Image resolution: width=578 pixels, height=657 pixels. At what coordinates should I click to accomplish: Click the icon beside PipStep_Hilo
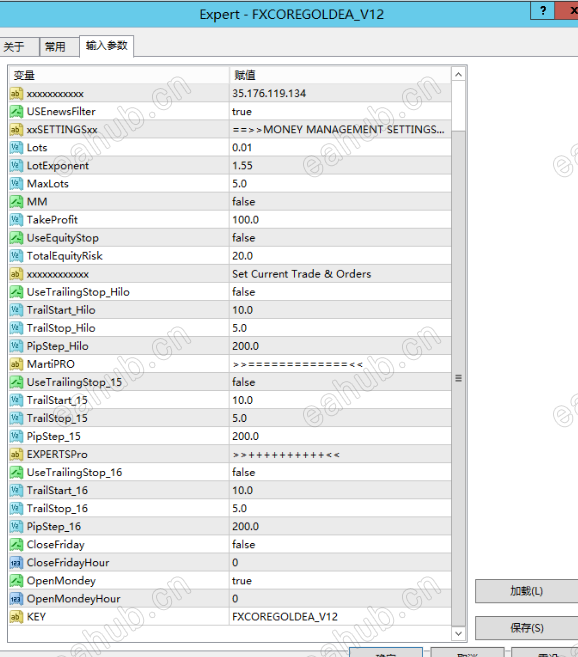click(x=16, y=346)
